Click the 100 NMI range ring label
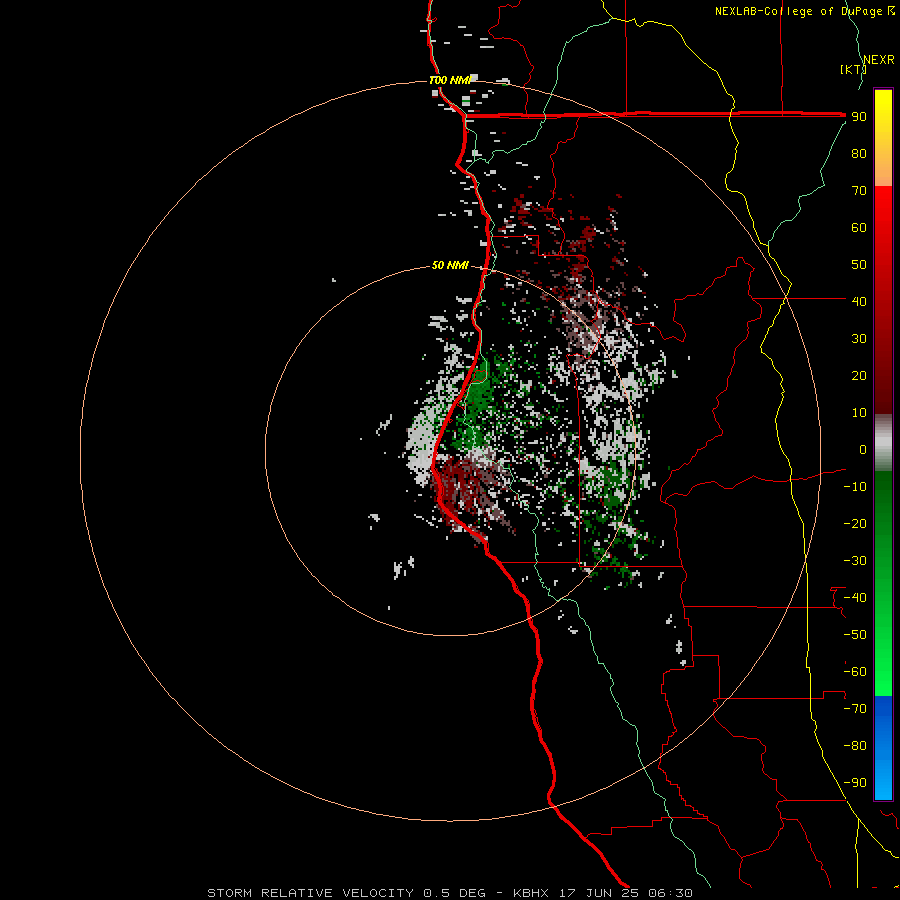The image size is (900, 900). (449, 80)
